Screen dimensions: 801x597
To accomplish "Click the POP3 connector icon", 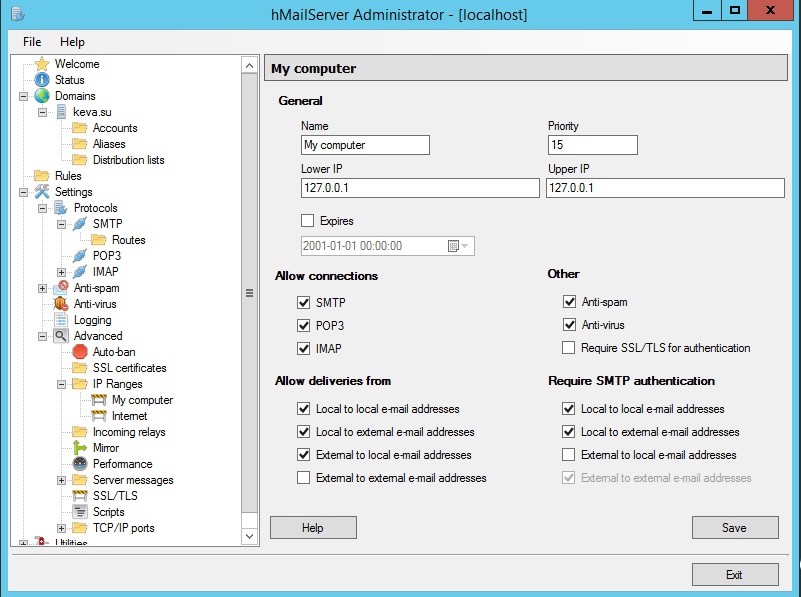I will [80, 255].
